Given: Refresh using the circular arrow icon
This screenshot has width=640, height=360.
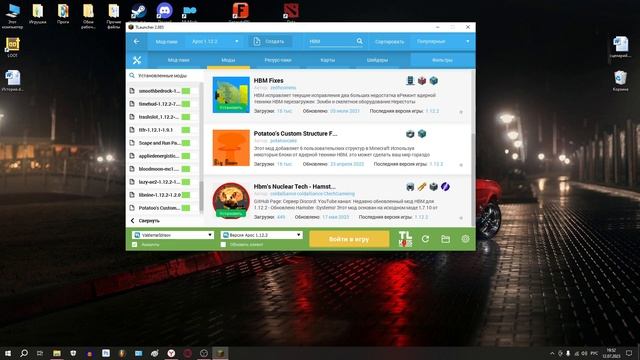Looking at the screenshot, I should 425,239.
